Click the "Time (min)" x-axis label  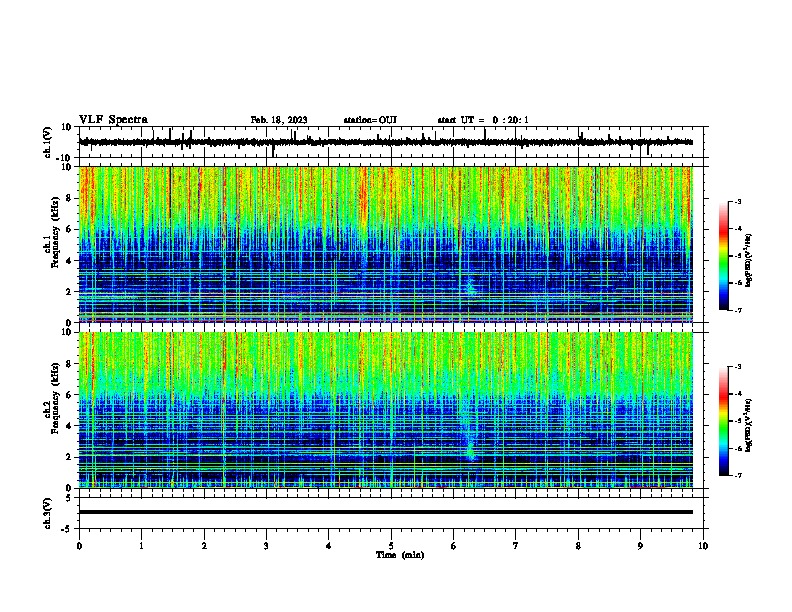400,555
